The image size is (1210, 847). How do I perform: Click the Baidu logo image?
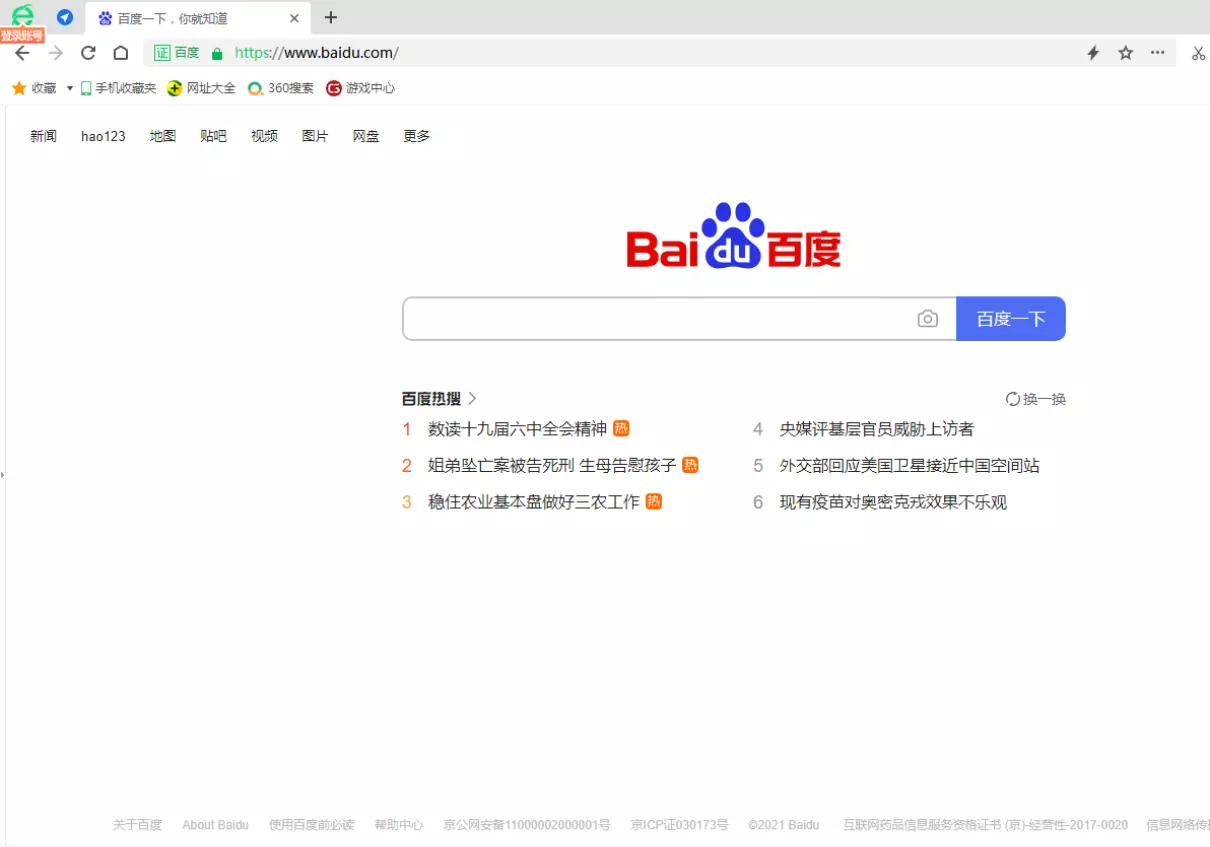coord(734,236)
